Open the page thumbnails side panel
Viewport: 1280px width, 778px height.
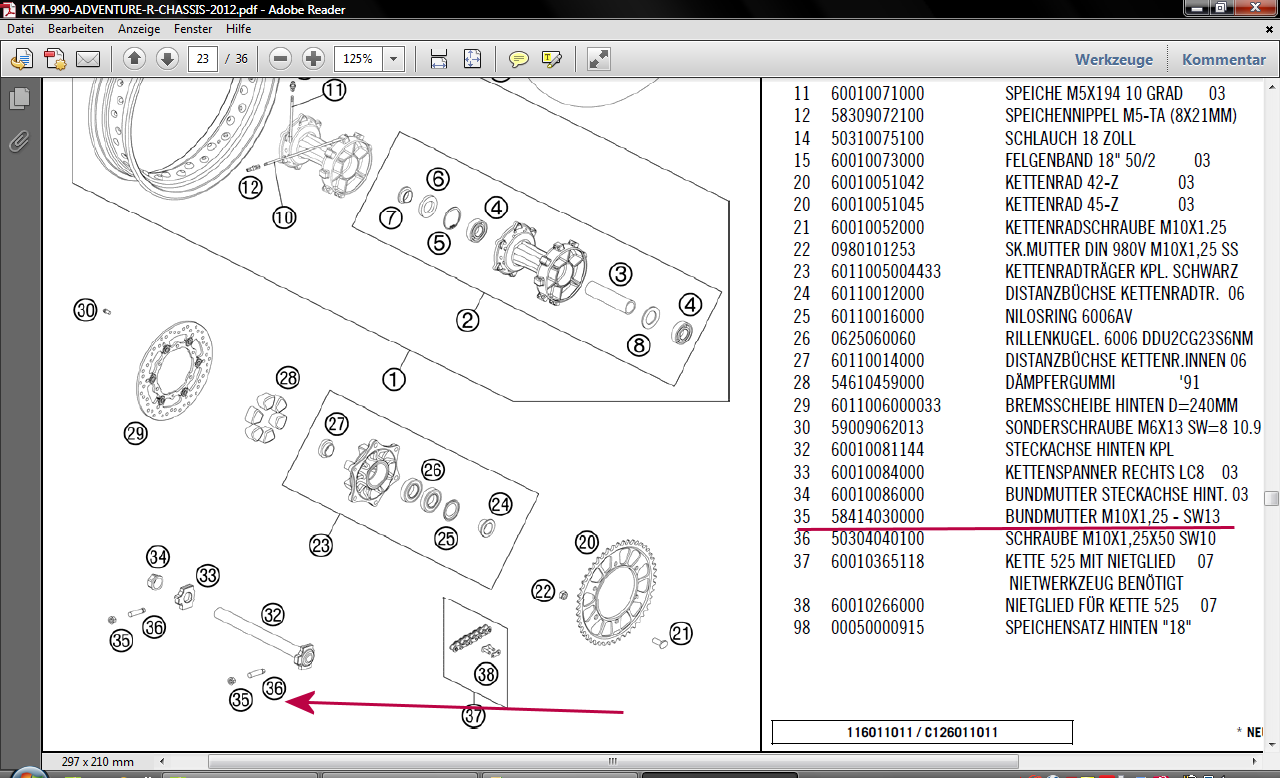tap(19, 99)
